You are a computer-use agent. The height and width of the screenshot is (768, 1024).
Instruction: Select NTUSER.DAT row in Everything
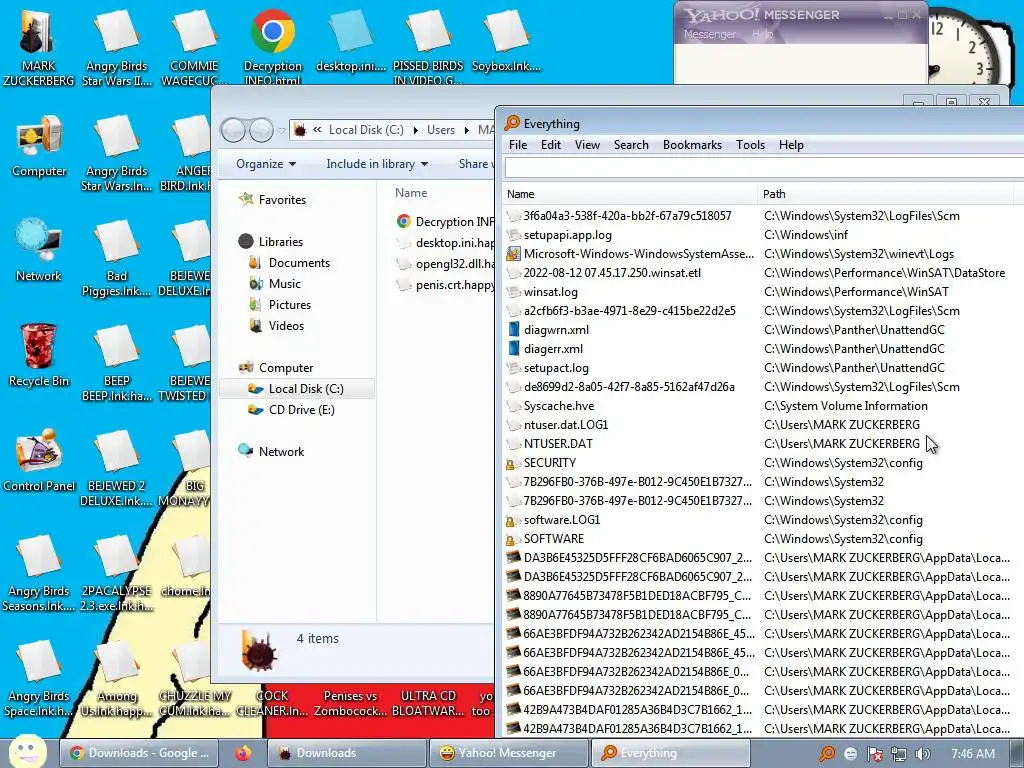pos(763,443)
